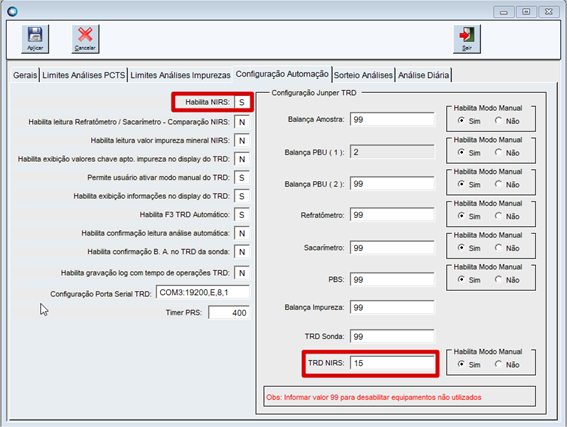The image size is (567, 427).
Task: Click the Balança Impureza field
Action: click(x=392, y=307)
